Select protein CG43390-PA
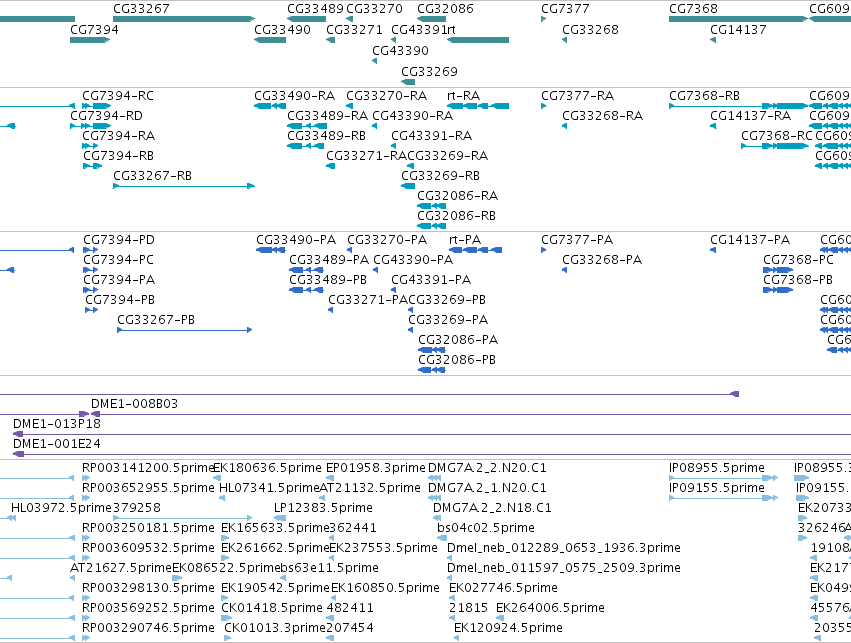Viewport: 851px width, 643px height. coord(375,270)
